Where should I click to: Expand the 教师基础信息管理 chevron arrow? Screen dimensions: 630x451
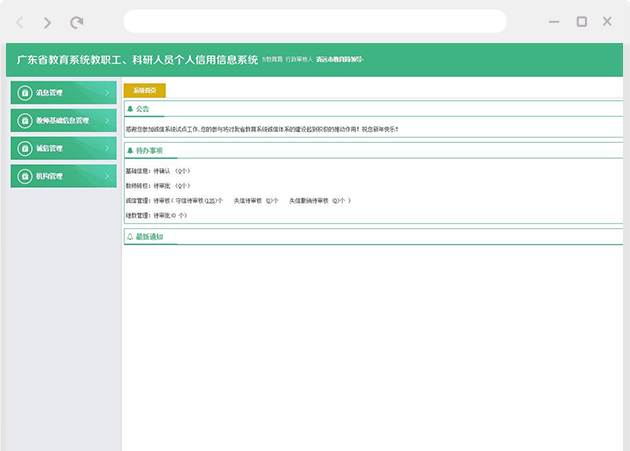point(107,120)
